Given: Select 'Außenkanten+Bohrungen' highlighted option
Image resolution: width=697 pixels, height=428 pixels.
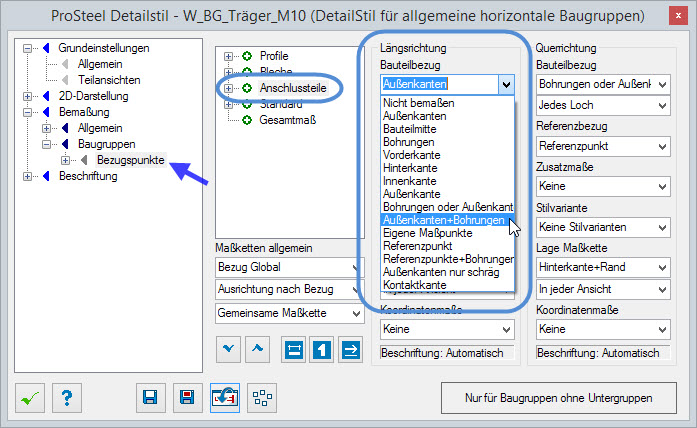Looking at the screenshot, I should (448, 220).
